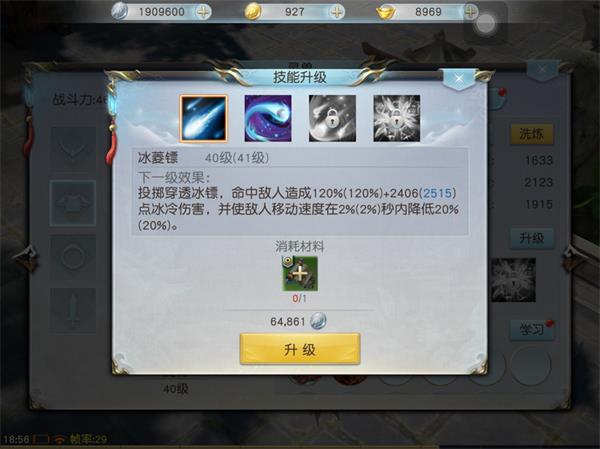Select the purple swirling orb skill icon
This screenshot has width=600, height=449.
pos(268,119)
